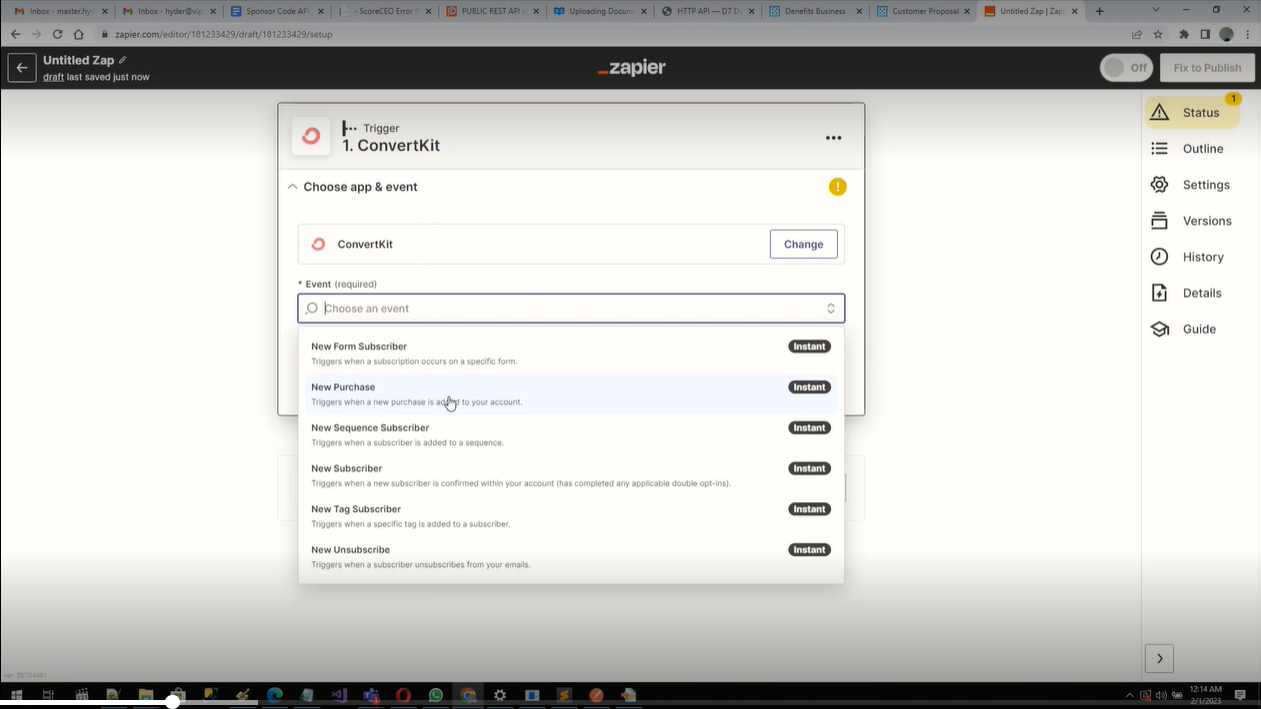Click the Zapier logo
Viewport: 1261px width, 709px height.
[631, 68]
